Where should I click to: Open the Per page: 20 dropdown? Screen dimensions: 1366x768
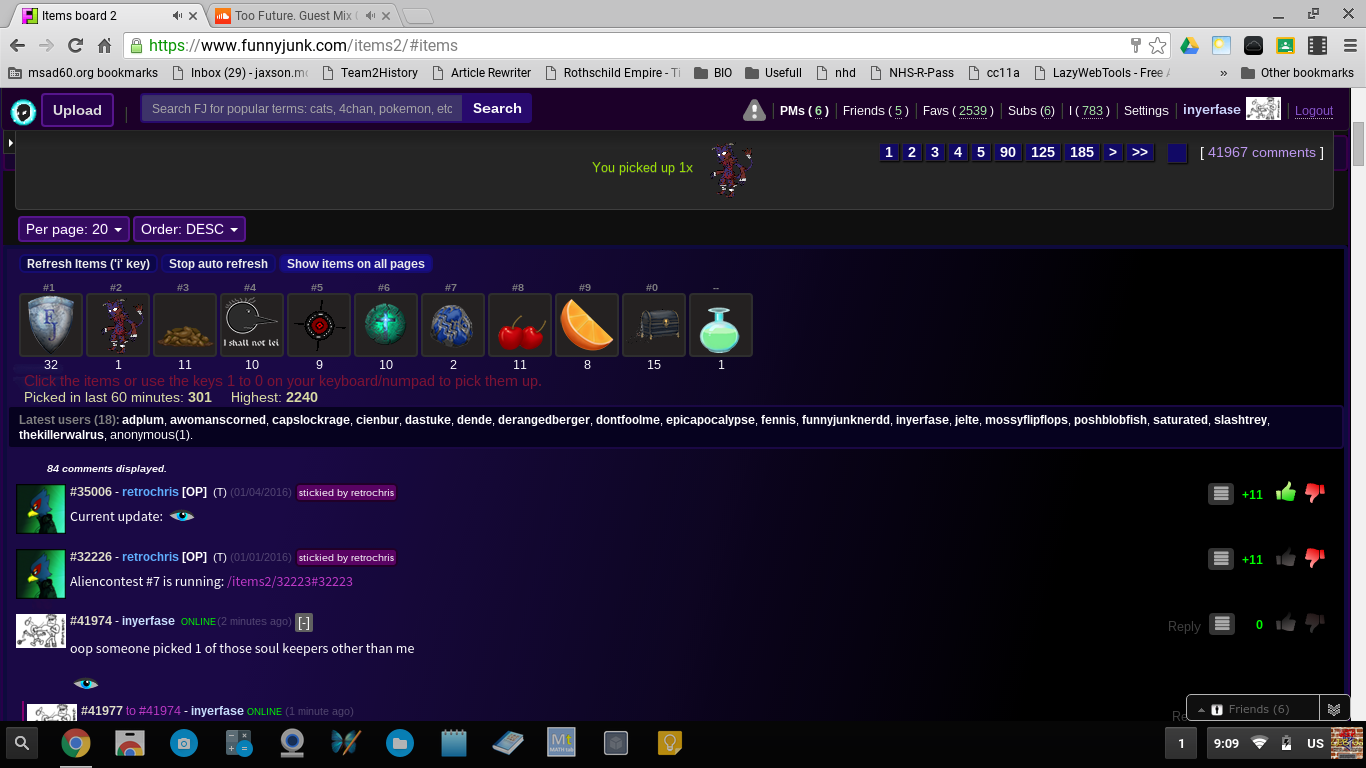pos(74,229)
